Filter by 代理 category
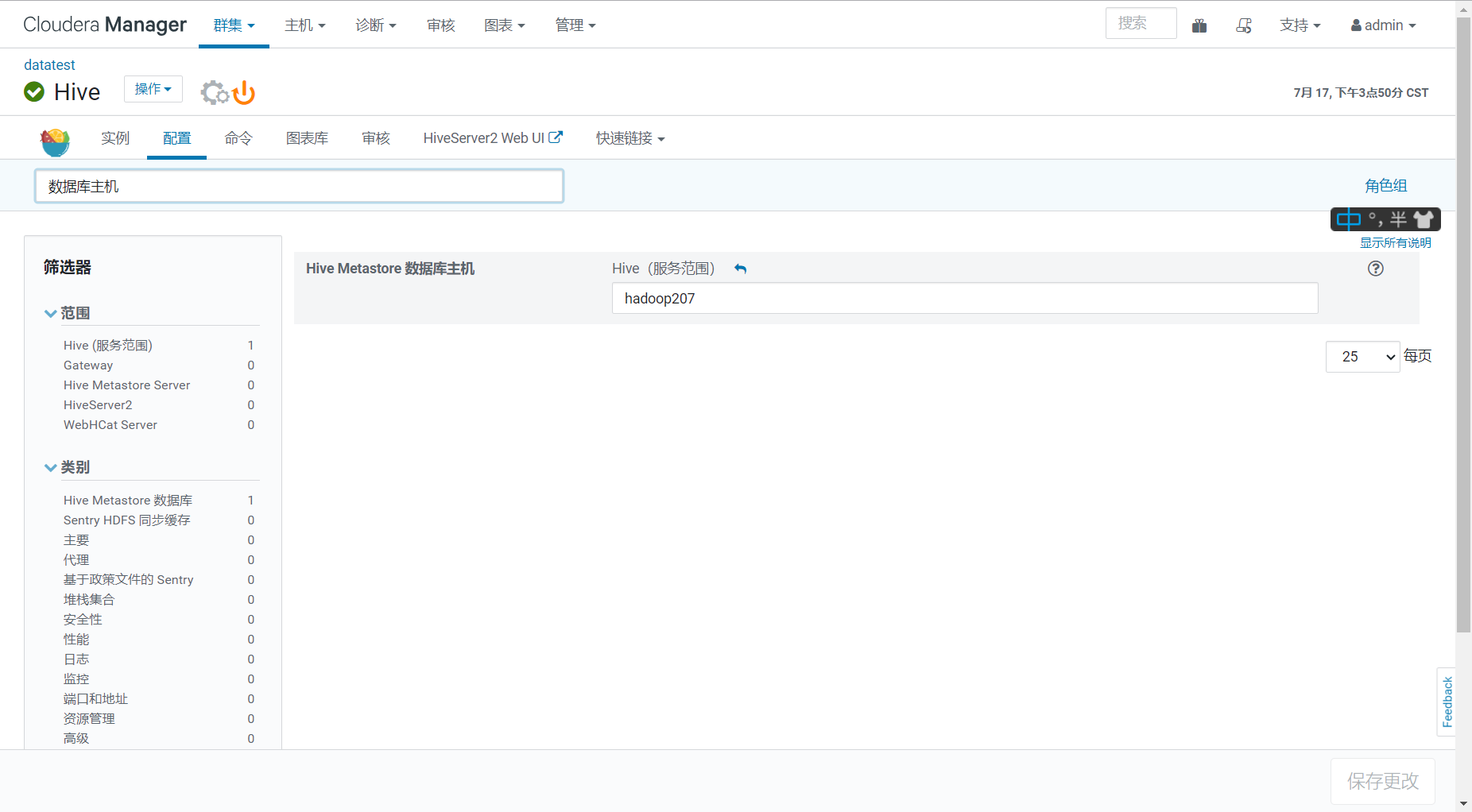The height and width of the screenshot is (812, 1472). pyautogui.click(x=76, y=560)
